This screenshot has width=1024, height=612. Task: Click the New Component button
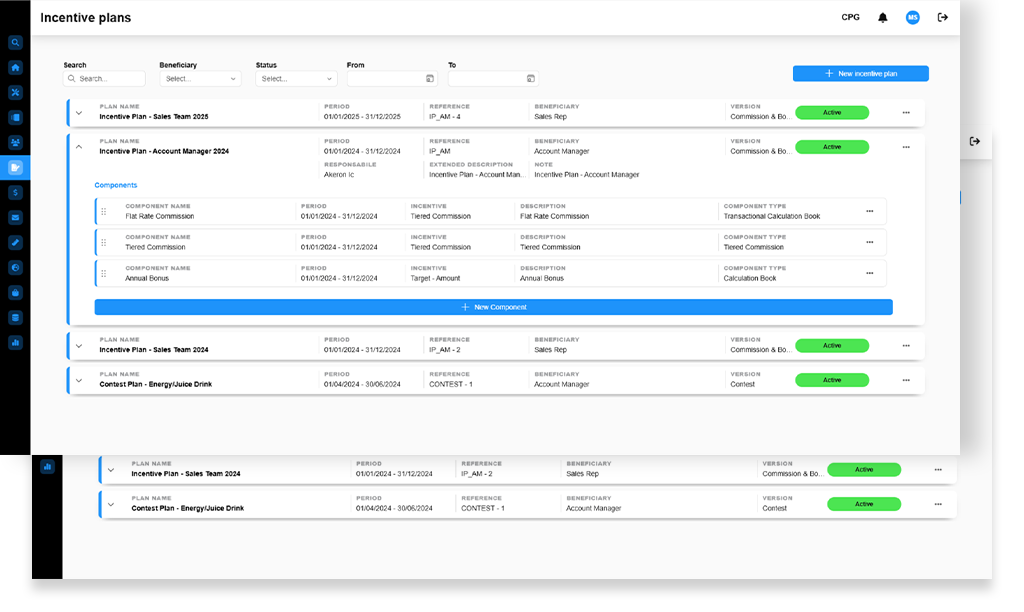tap(493, 307)
